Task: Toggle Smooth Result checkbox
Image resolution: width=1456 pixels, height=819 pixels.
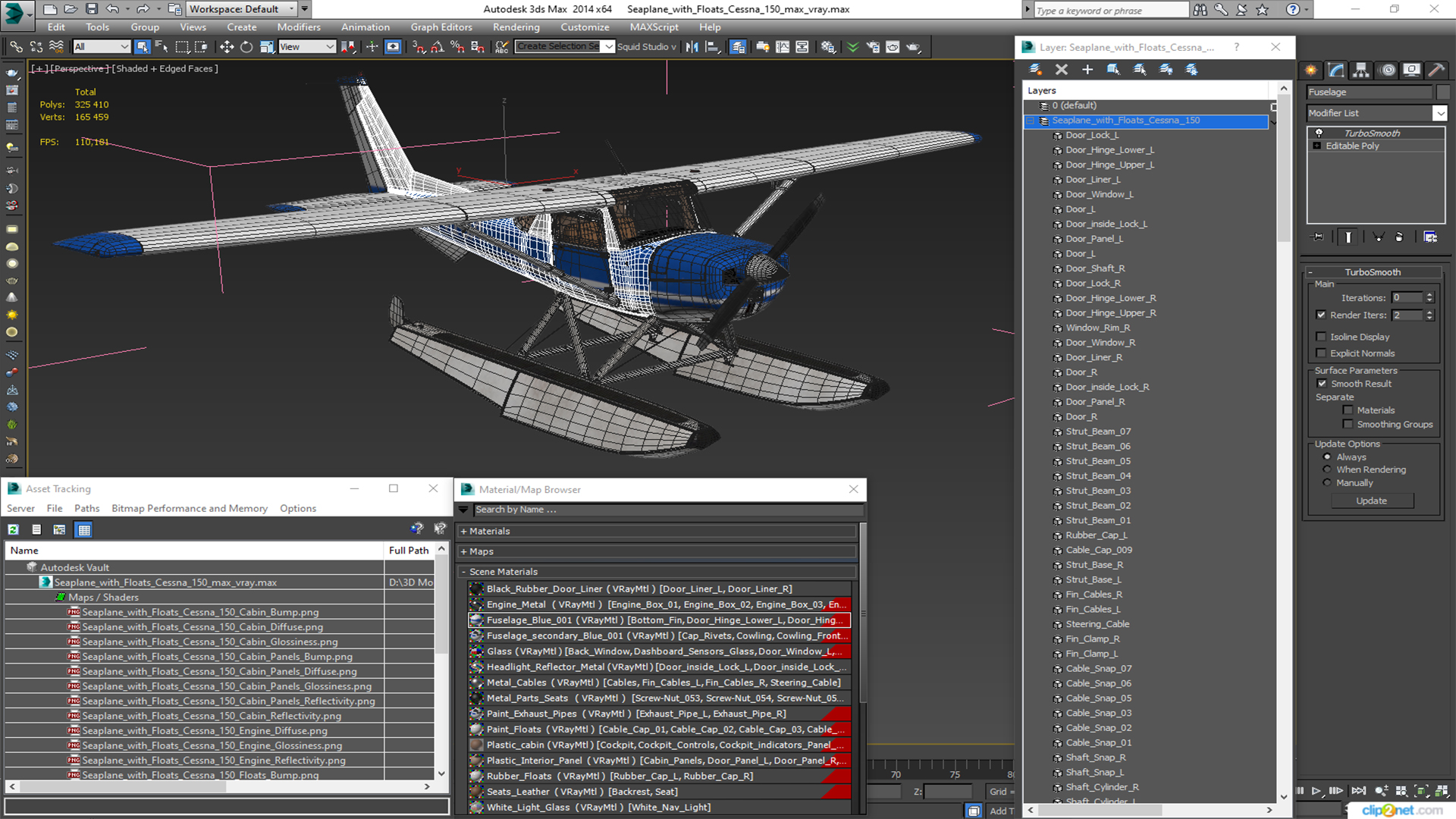Action: click(x=1322, y=384)
